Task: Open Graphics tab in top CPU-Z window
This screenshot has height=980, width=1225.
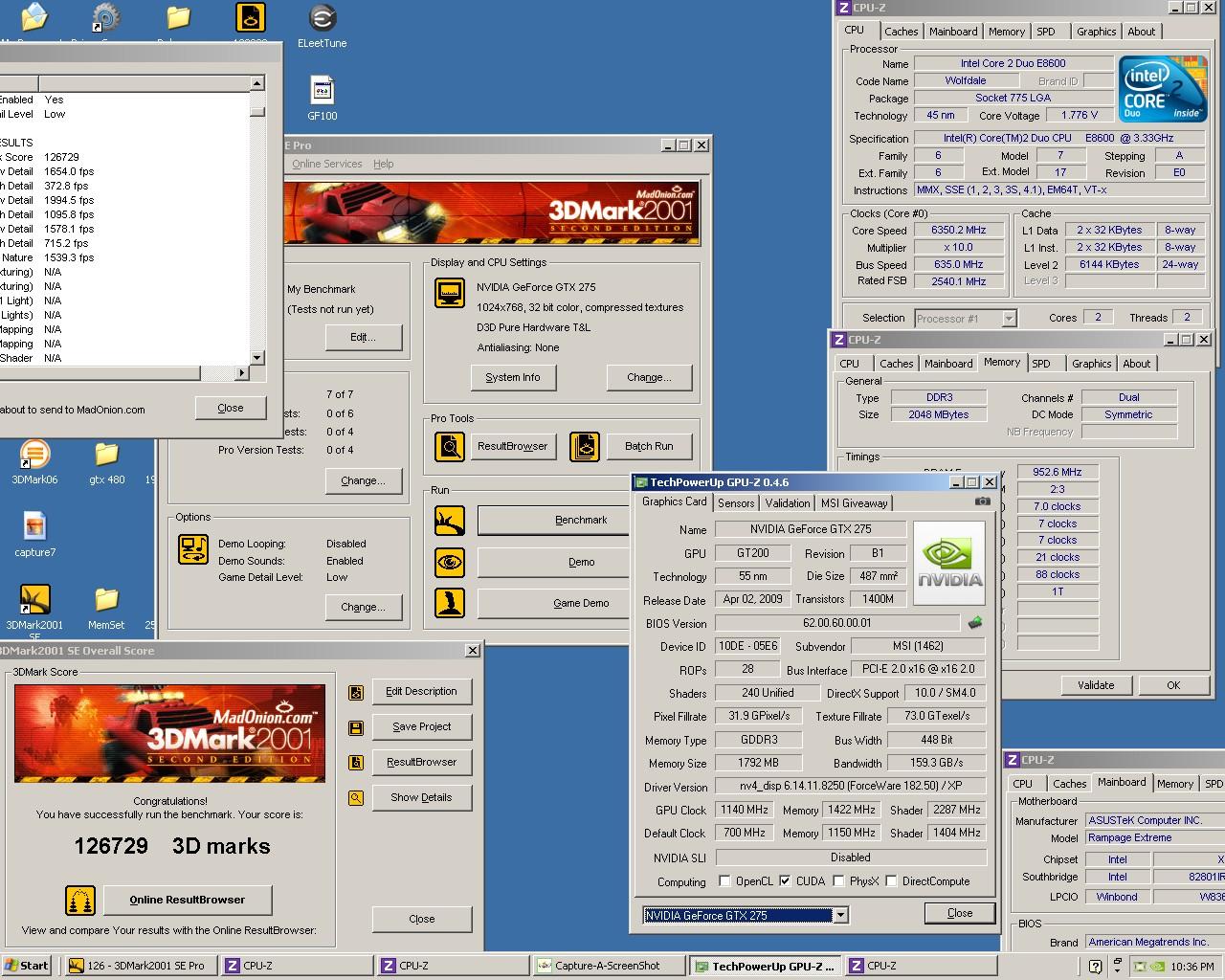Action: 1097,32
